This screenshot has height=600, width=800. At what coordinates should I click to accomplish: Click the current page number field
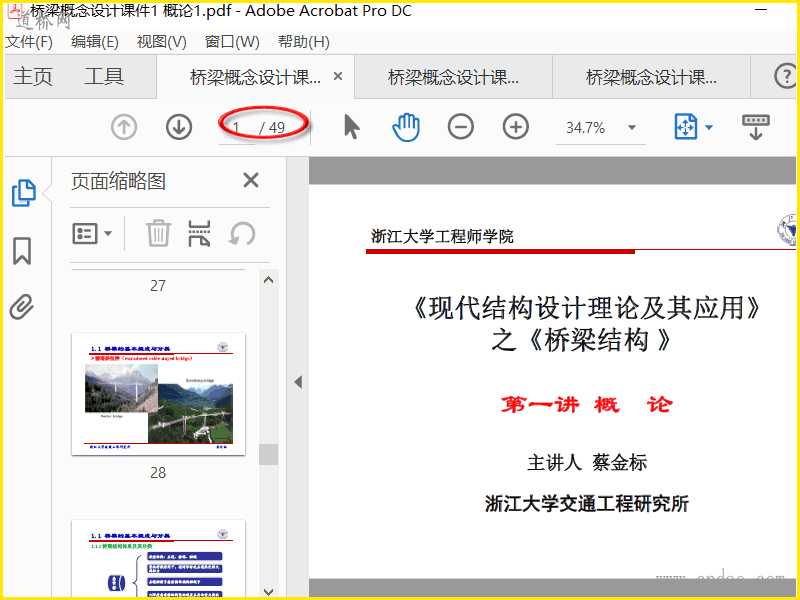tap(237, 128)
